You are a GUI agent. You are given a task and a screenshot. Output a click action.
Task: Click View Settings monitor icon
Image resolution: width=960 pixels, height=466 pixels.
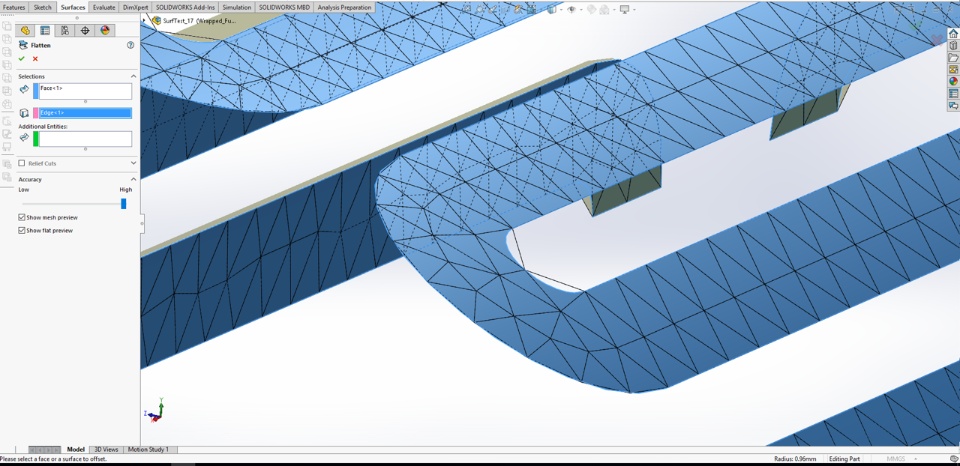tap(624, 9)
